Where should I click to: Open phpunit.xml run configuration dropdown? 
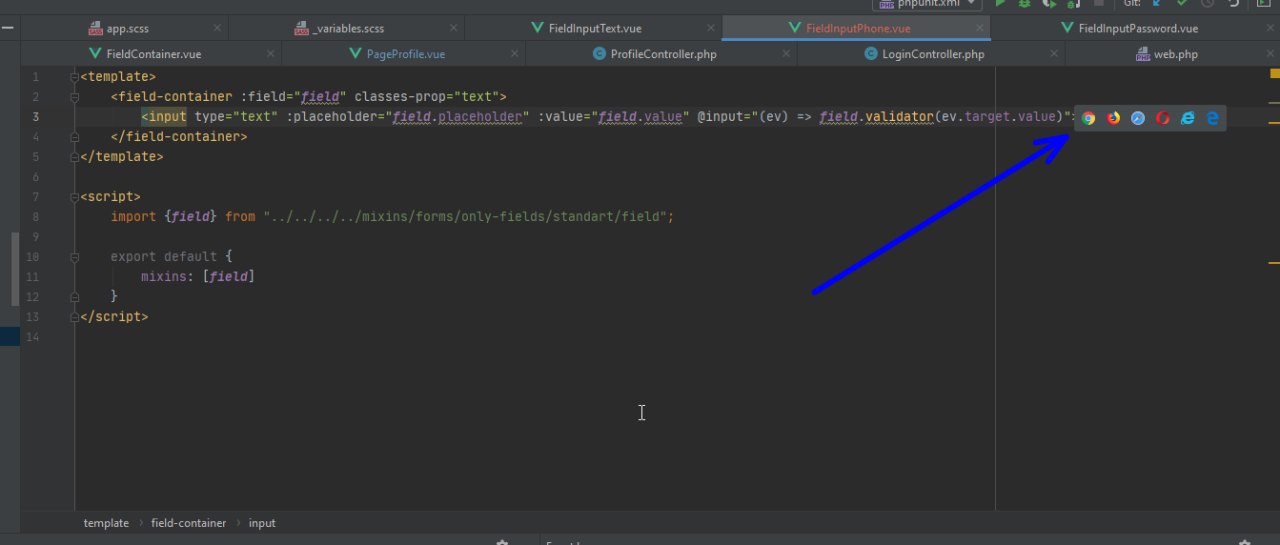[x=927, y=4]
